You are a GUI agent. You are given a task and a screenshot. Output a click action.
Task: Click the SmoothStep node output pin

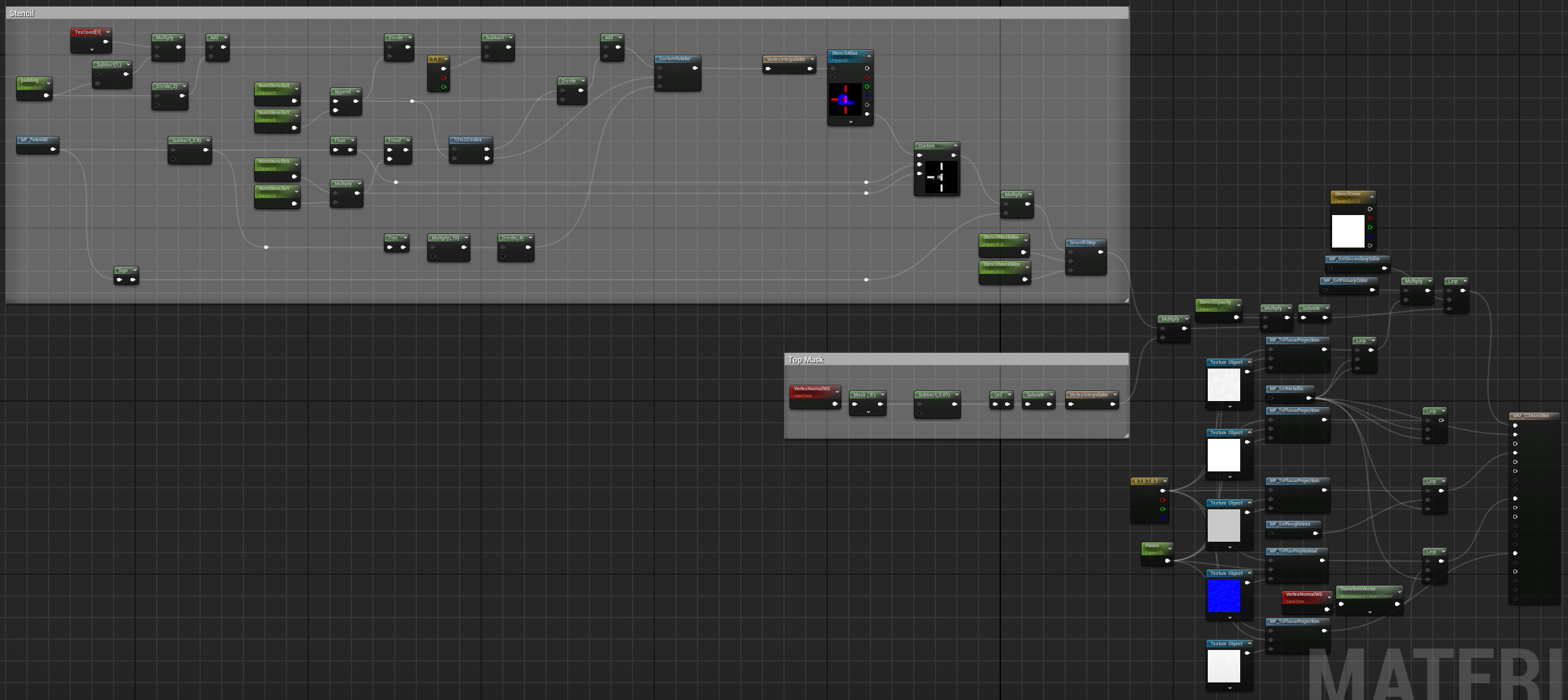[1100, 252]
